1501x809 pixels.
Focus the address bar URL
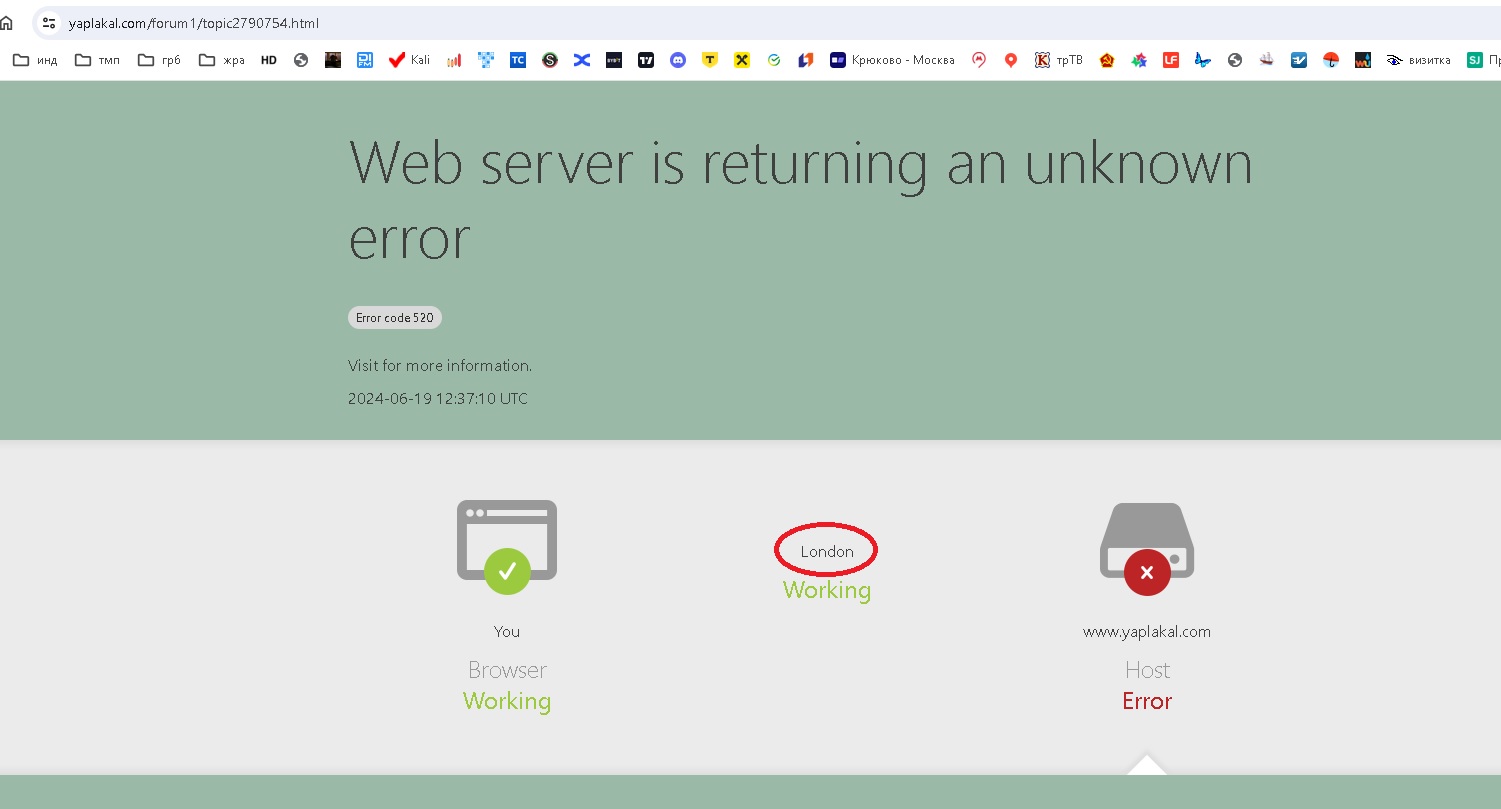194,23
